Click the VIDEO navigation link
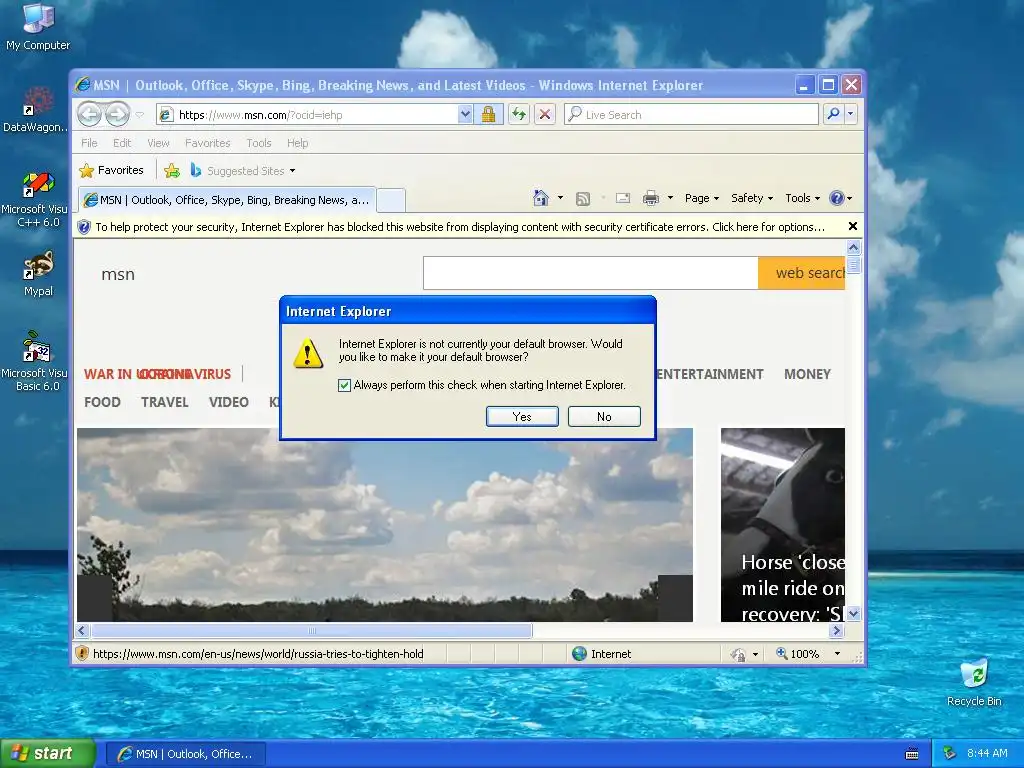The width and height of the screenshot is (1024, 768). pos(229,402)
